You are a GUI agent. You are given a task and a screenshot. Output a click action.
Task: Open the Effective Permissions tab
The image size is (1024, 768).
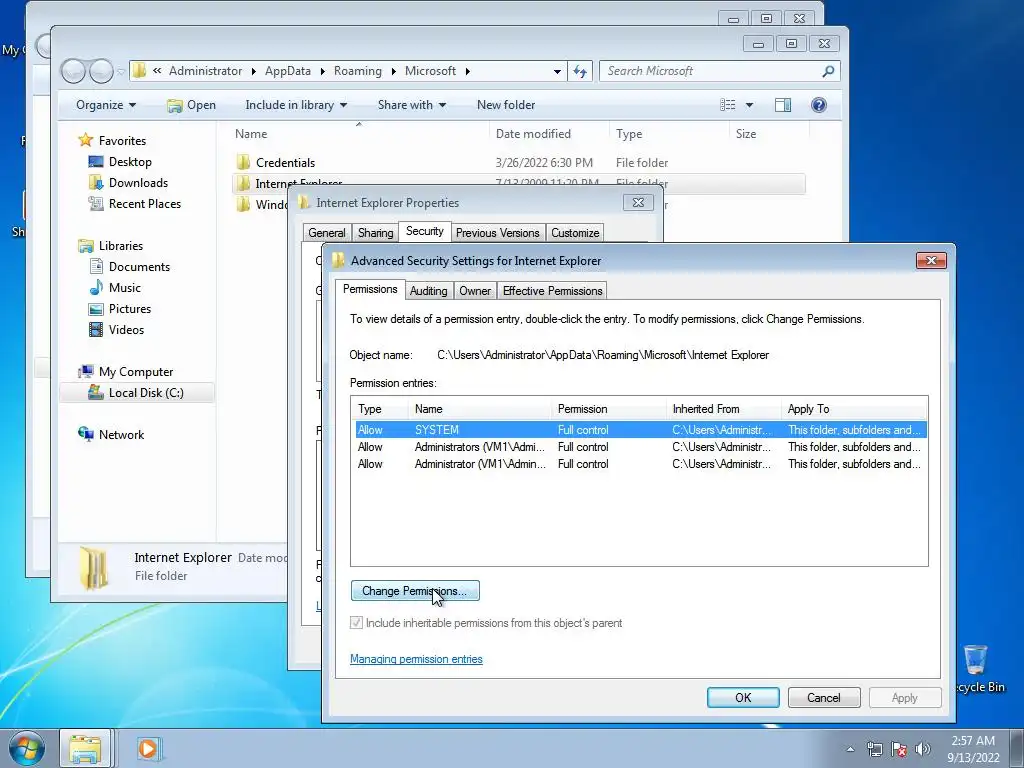point(552,291)
